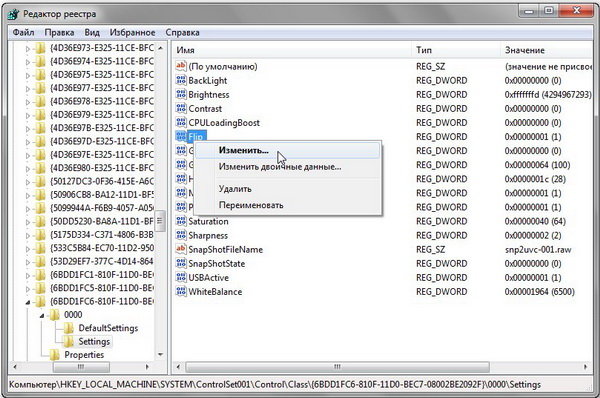
Task: Click the BackLight value icon
Action: (x=181, y=80)
